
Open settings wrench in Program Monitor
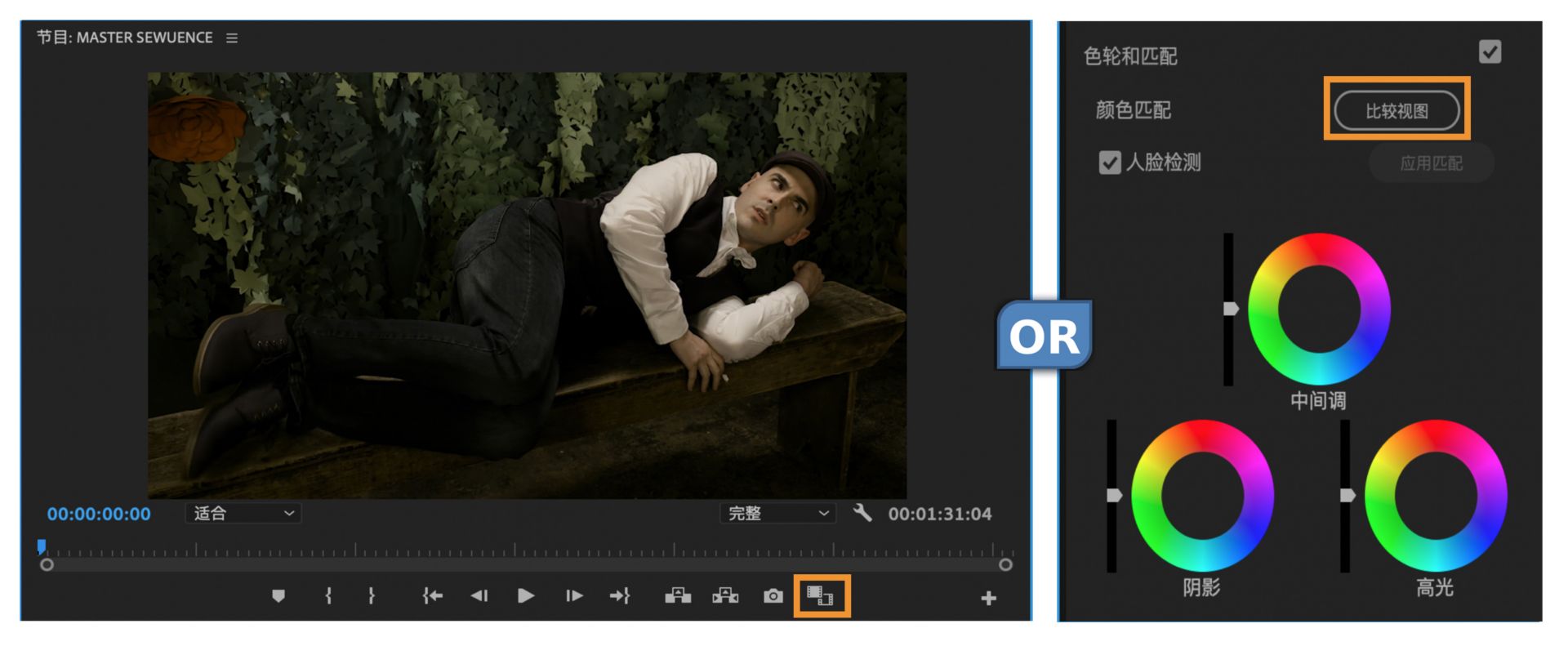click(x=862, y=513)
